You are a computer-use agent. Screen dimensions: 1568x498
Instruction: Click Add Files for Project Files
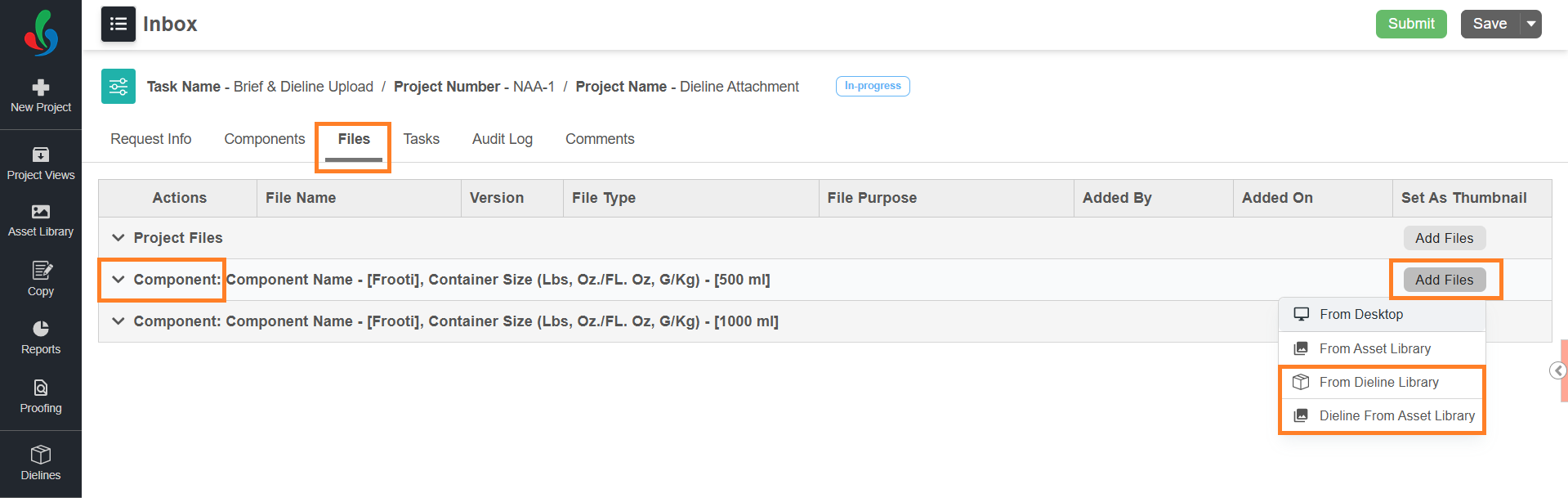click(x=1444, y=238)
